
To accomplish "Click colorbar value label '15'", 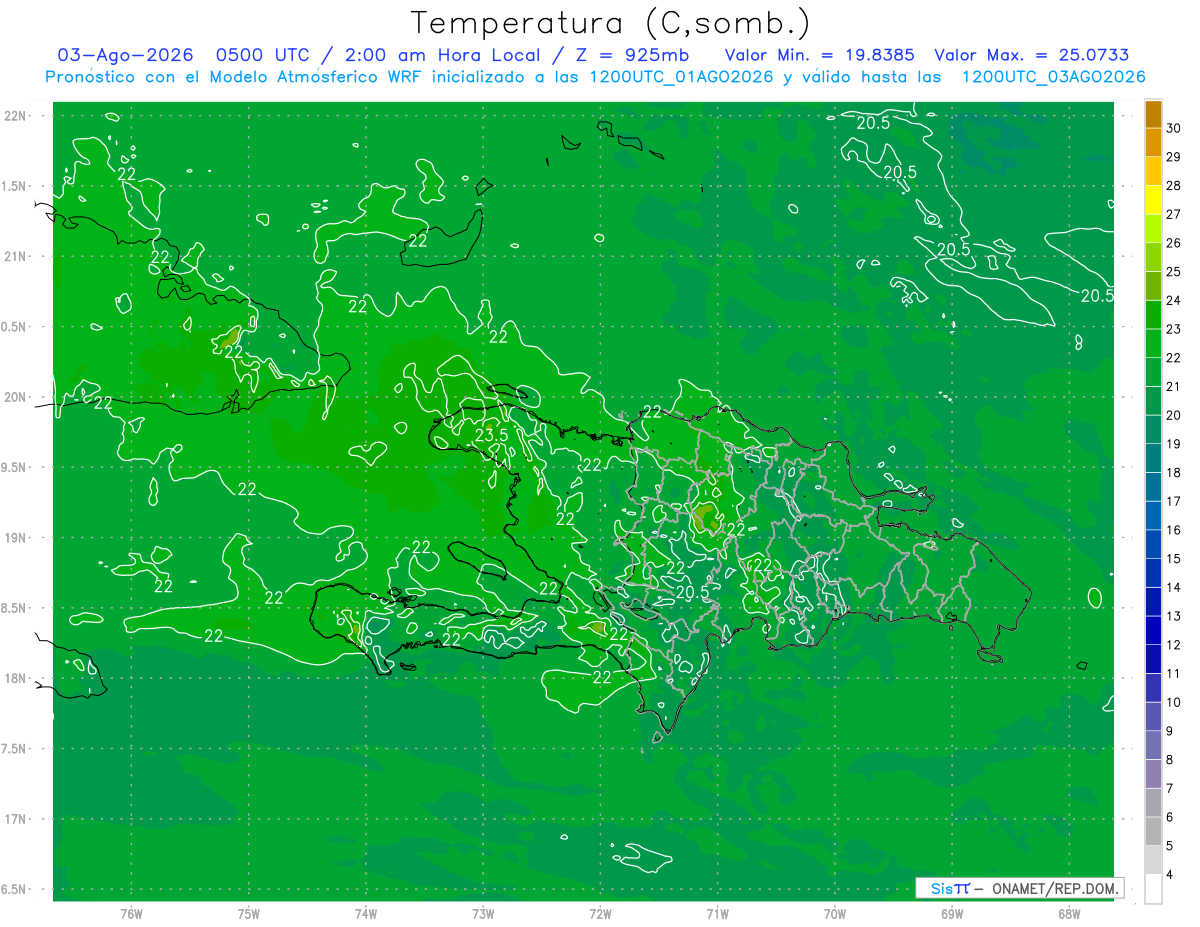I will point(1174,559).
